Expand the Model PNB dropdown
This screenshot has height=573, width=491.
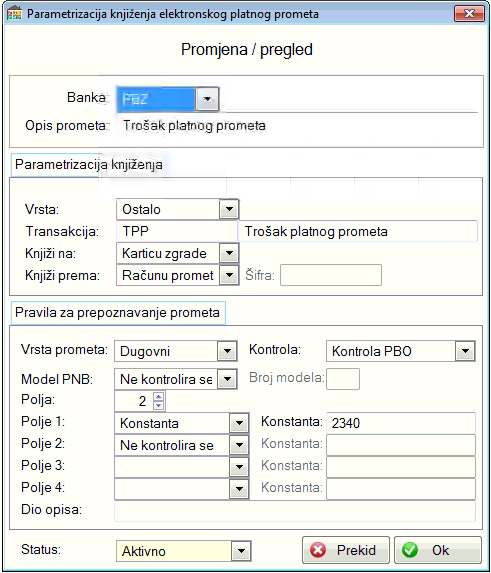point(227,379)
